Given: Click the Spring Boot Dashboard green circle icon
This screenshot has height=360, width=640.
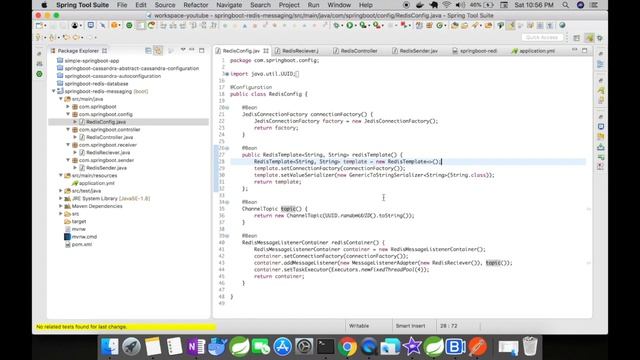Looking at the screenshot, I should point(129,25).
